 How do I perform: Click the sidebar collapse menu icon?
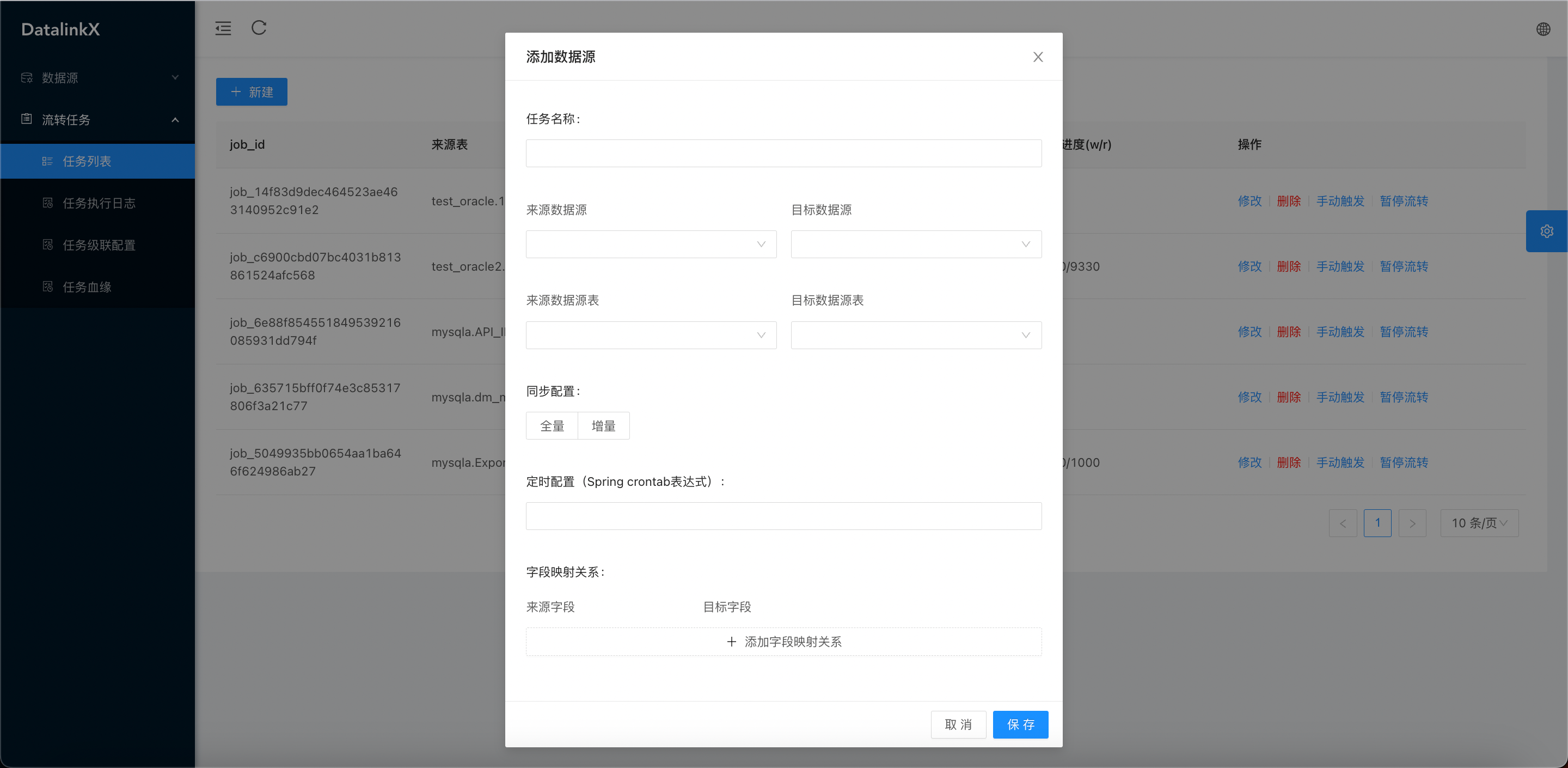click(x=223, y=28)
